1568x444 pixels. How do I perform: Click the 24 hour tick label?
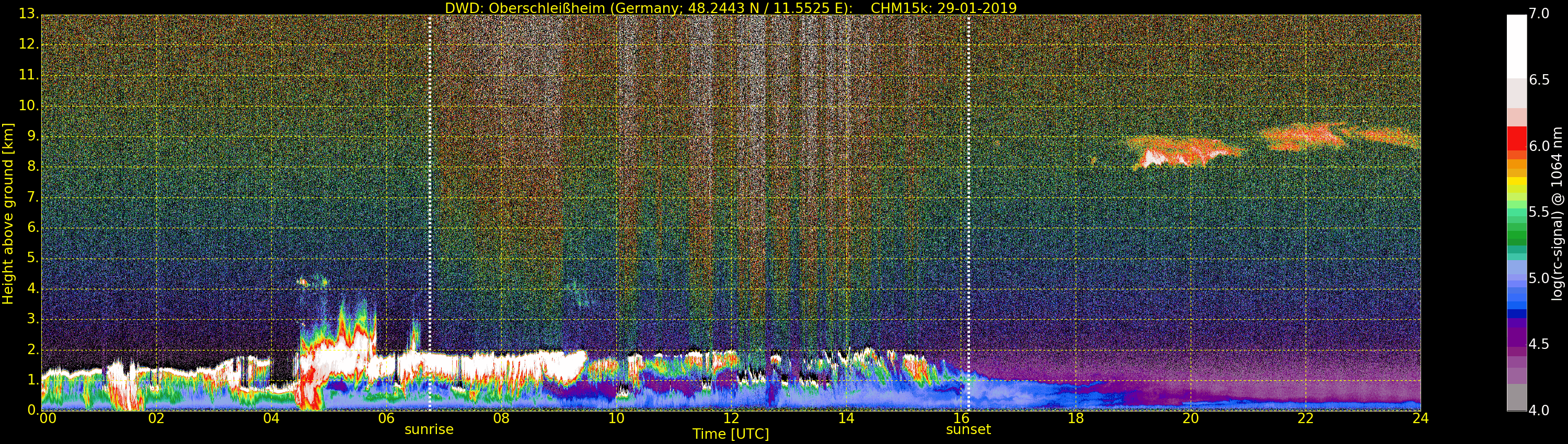point(1420,418)
